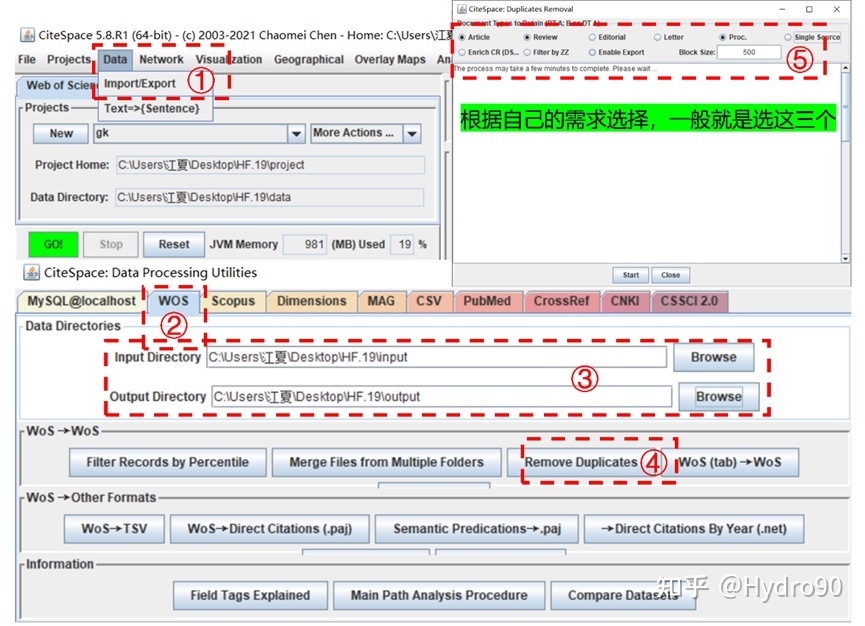Image resolution: width=865 pixels, height=626 pixels.
Task: Switch to the CrossRef tab
Action: [562, 301]
